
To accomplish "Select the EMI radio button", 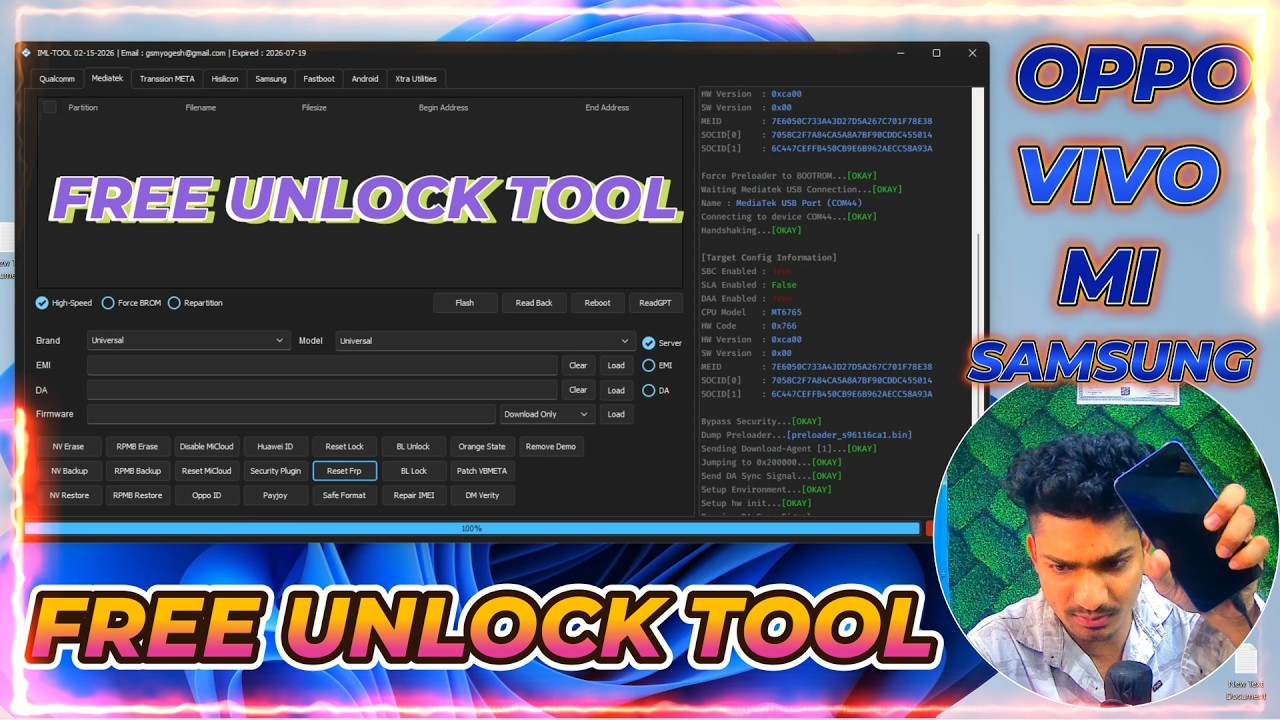I will pyautogui.click(x=657, y=366).
